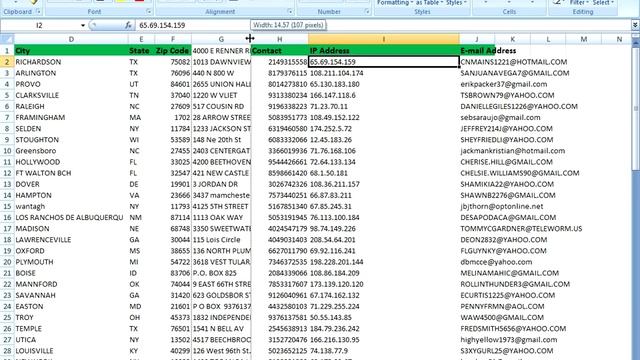
Task: Select zip code cell 45373
Action: click(173, 318)
